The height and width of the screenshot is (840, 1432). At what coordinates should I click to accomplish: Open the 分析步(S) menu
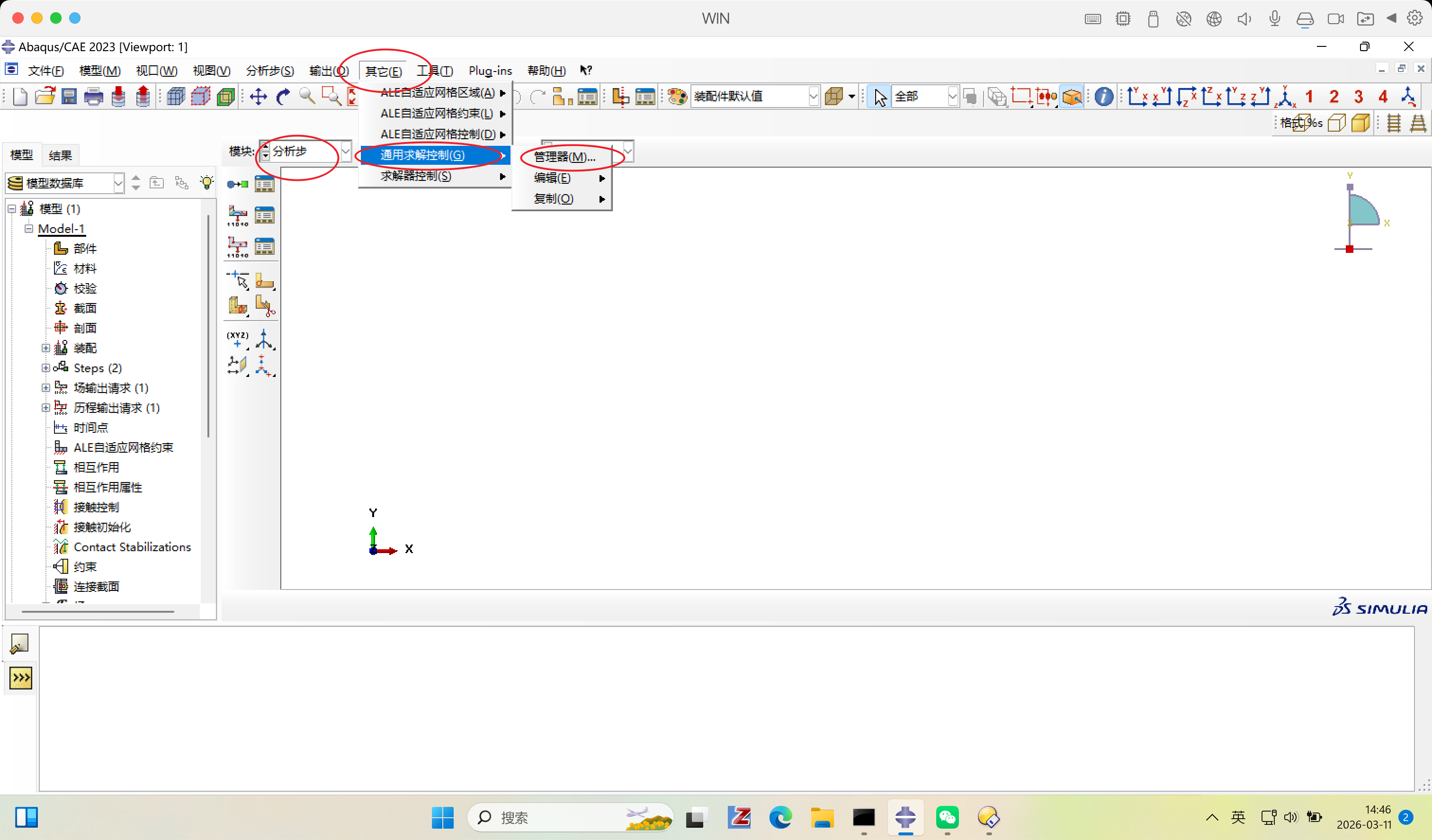pyautogui.click(x=270, y=71)
